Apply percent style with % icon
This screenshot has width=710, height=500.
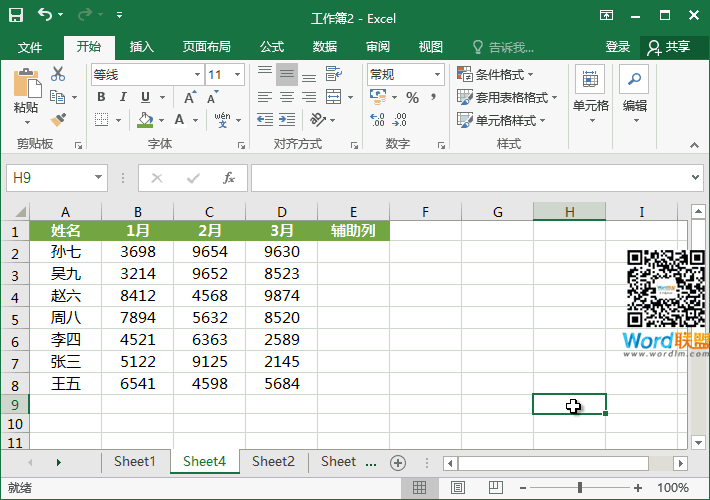(412, 97)
